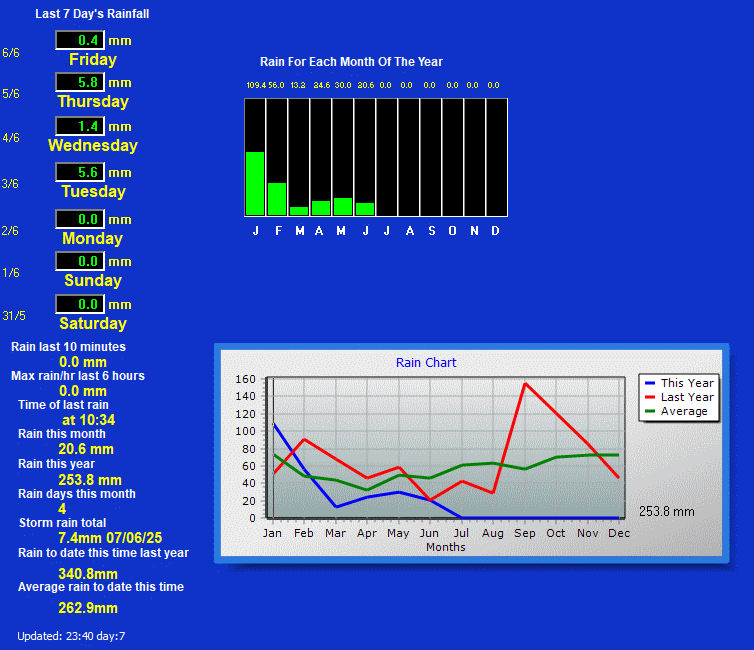Click the June green bar
Image resolution: width=754 pixels, height=650 pixels.
click(365, 209)
